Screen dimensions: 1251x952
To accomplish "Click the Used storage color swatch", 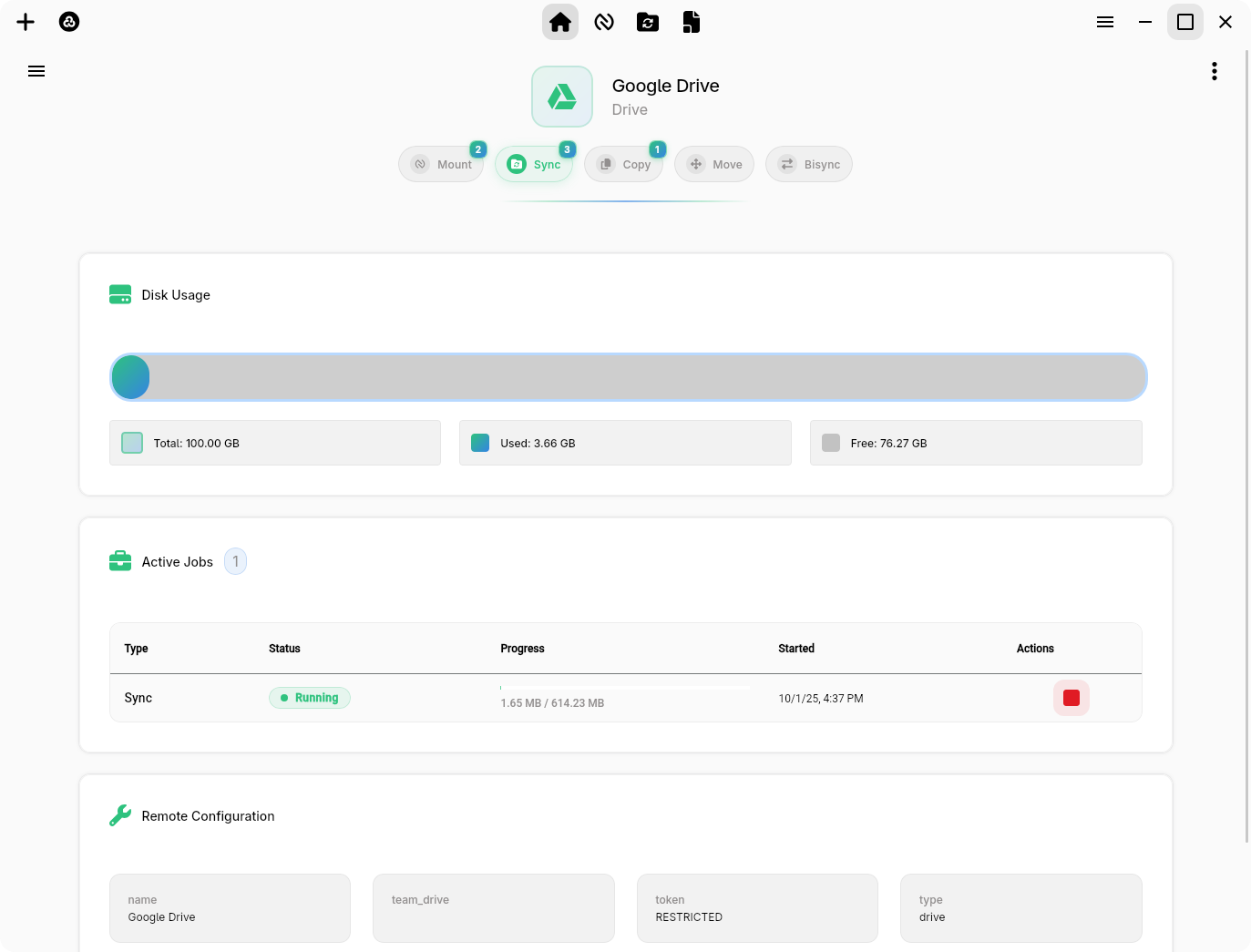I will click(x=480, y=443).
